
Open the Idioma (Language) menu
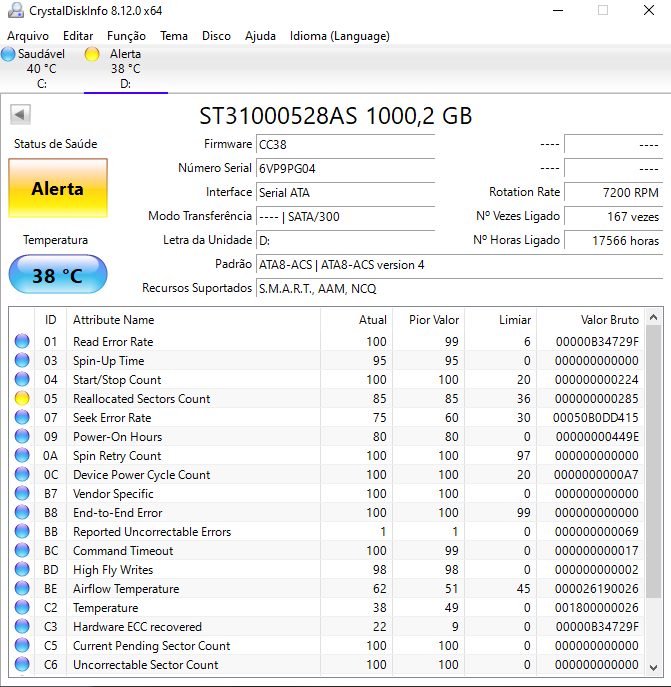point(340,36)
